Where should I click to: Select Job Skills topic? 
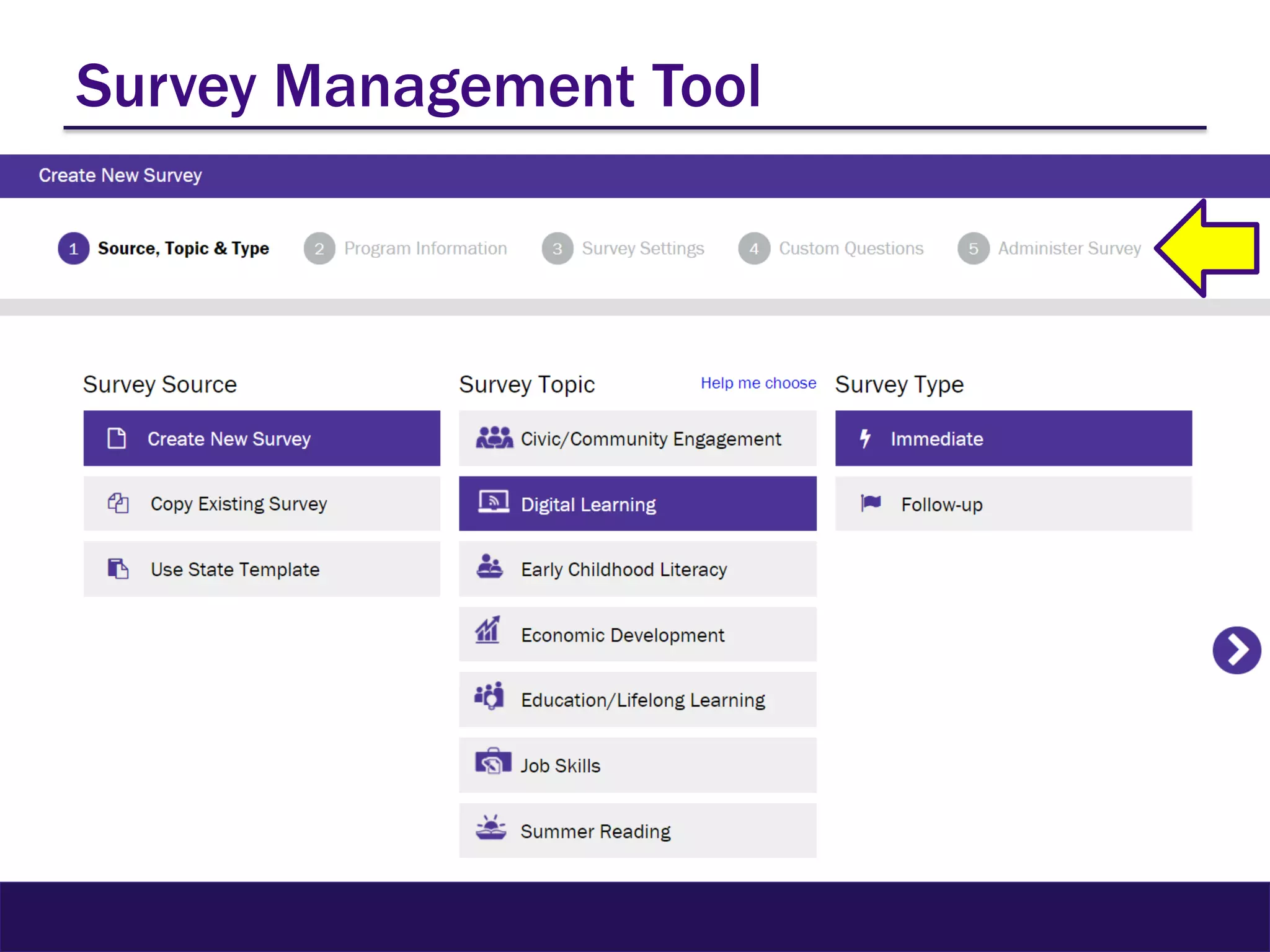(x=637, y=765)
